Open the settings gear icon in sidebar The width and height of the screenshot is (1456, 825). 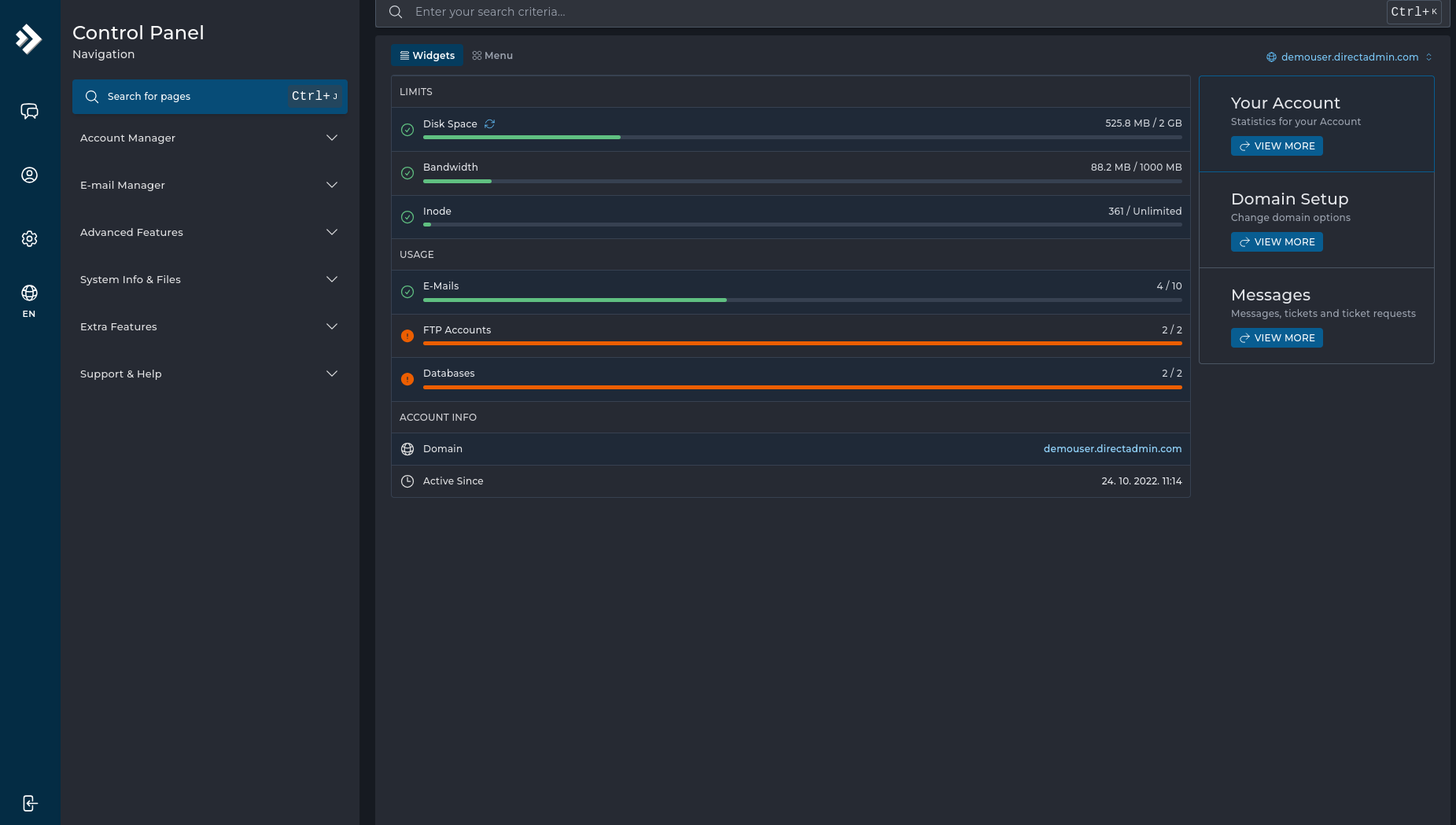click(29, 238)
